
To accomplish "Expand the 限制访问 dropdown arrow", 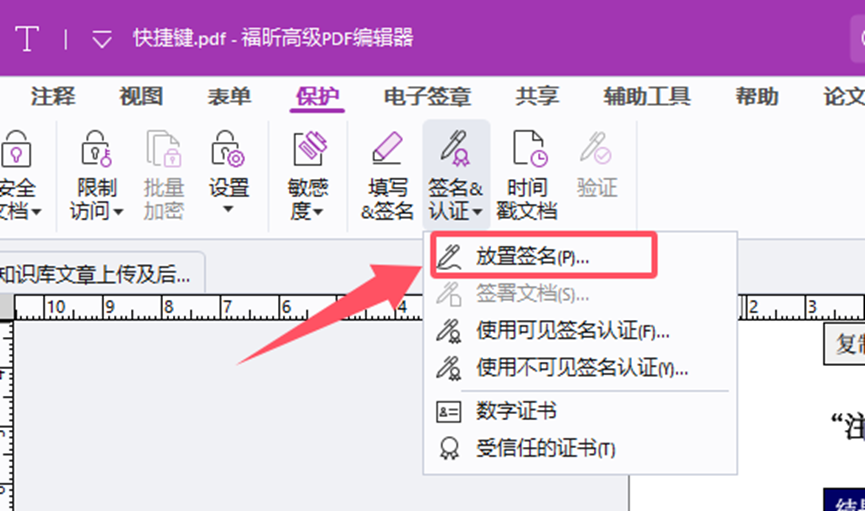I will click(118, 212).
